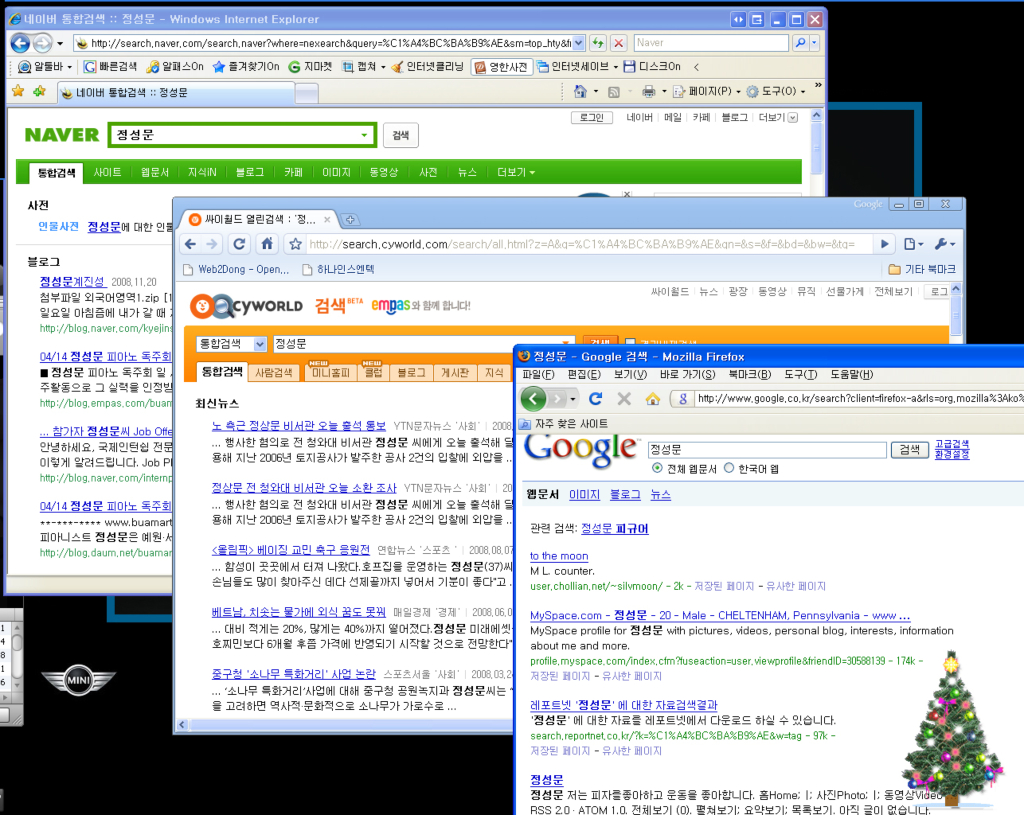Select 전체 웹문서 radio button on Google
The width and height of the screenshot is (1024, 815).
pos(657,468)
